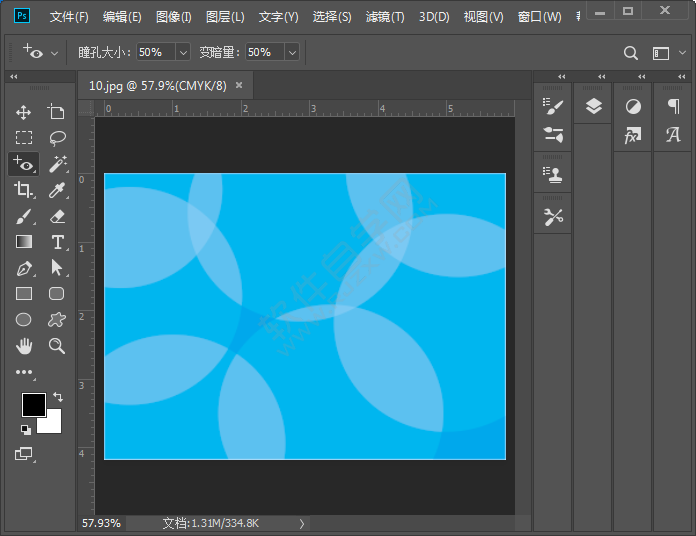The width and height of the screenshot is (696, 536).
Task: Open the 编辑(E) menu
Action: 122,17
